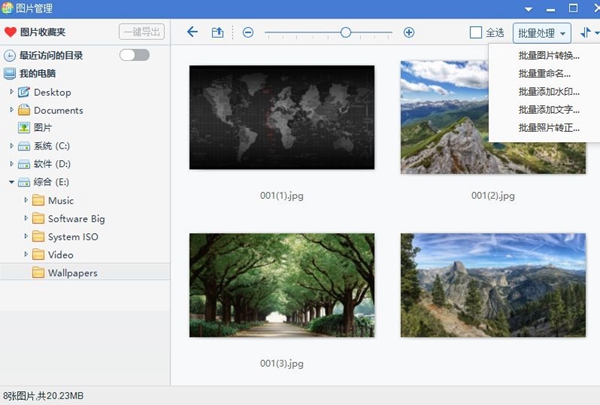Viewport: 600px width, 405px height.
Task: Expand the Music folder arrow
Action: (25, 200)
